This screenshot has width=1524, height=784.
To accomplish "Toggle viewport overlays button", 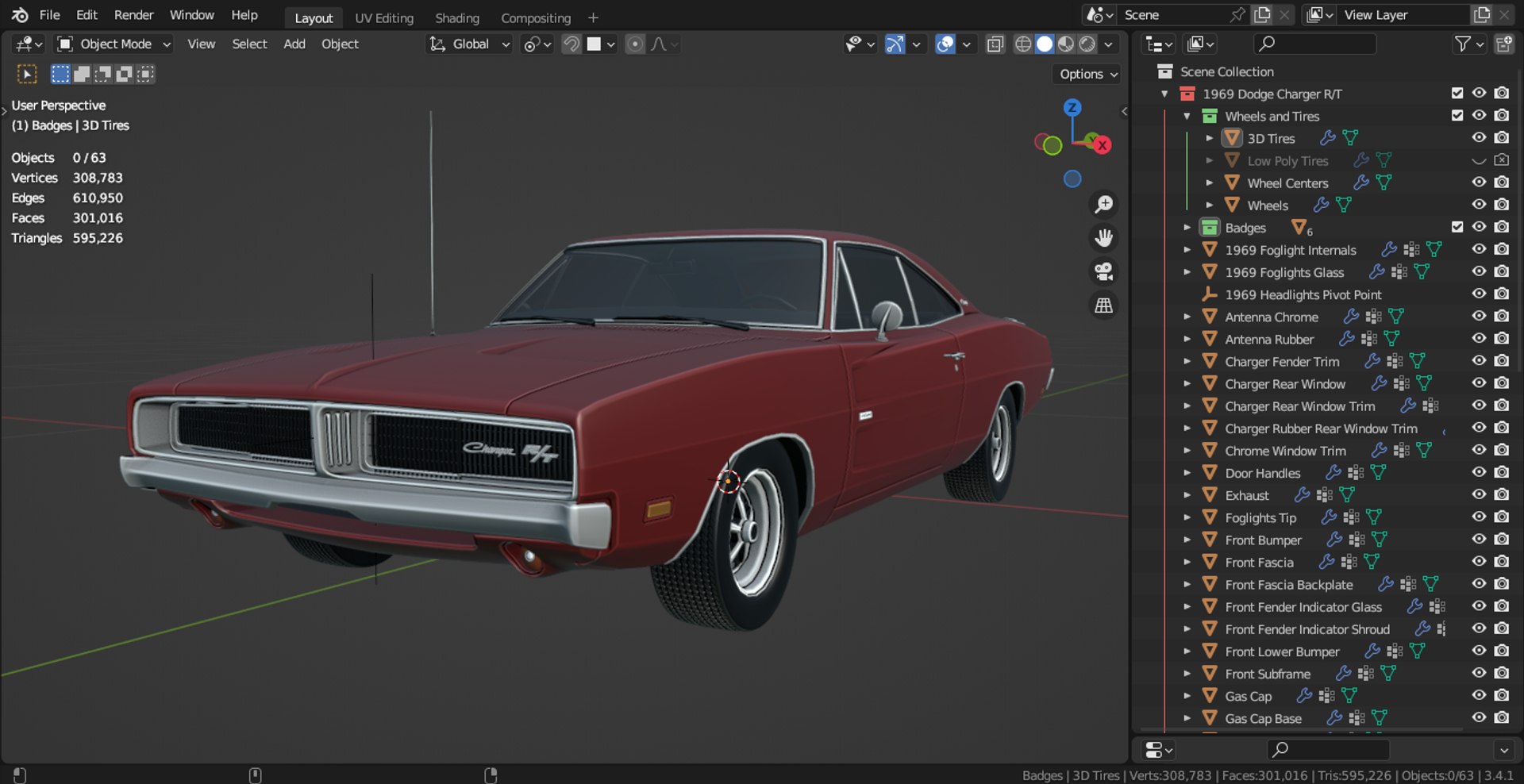I will pyautogui.click(x=945, y=44).
